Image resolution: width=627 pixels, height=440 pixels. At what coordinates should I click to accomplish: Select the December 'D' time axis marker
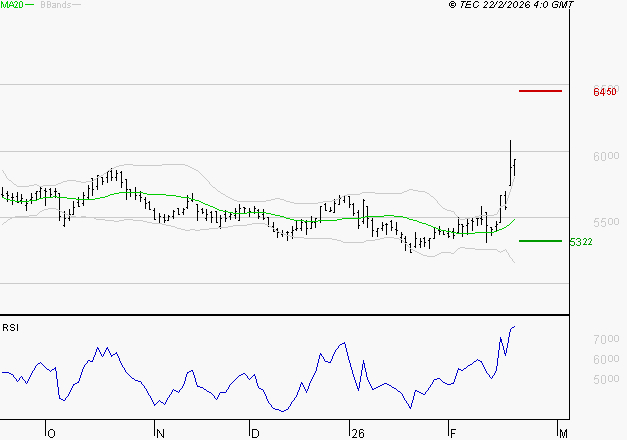(x=254, y=432)
